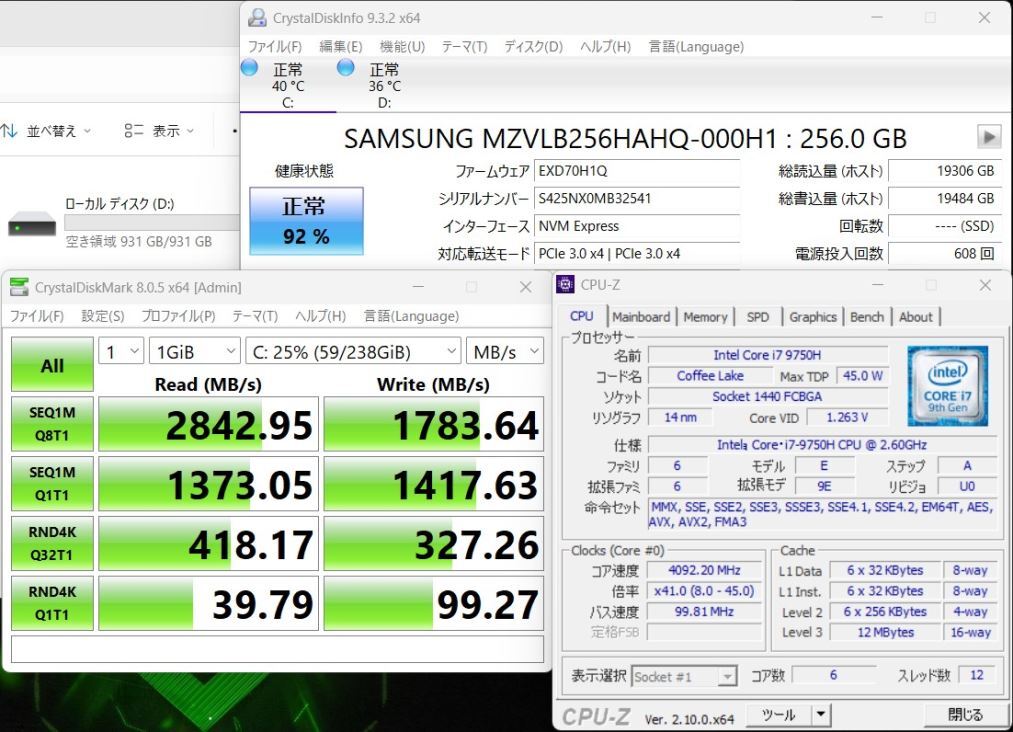
Task: Click the firmware field EXD70H1Q
Action: 637,171
